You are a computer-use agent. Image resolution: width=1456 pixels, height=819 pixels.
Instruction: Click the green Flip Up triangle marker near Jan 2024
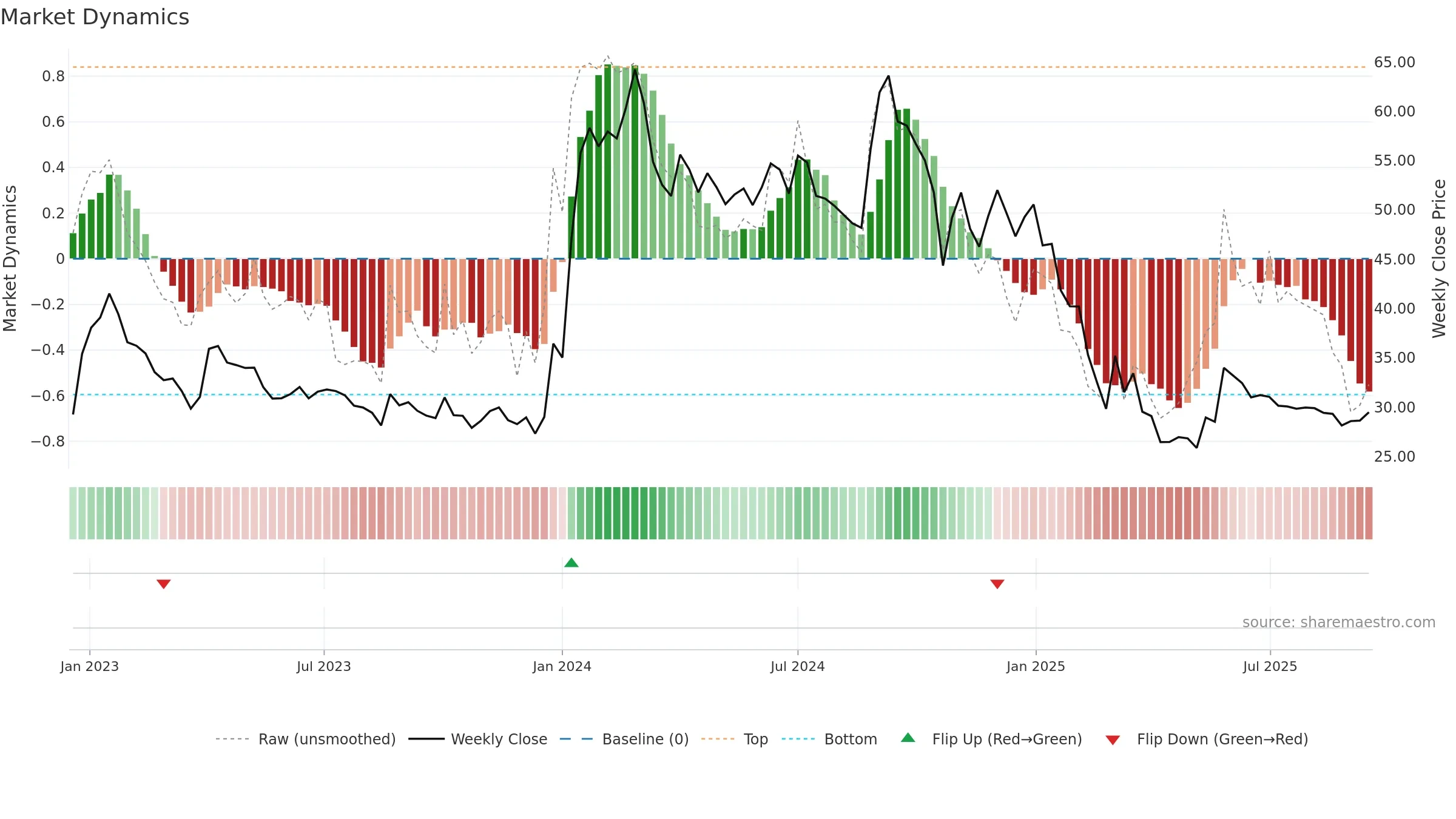(x=571, y=562)
